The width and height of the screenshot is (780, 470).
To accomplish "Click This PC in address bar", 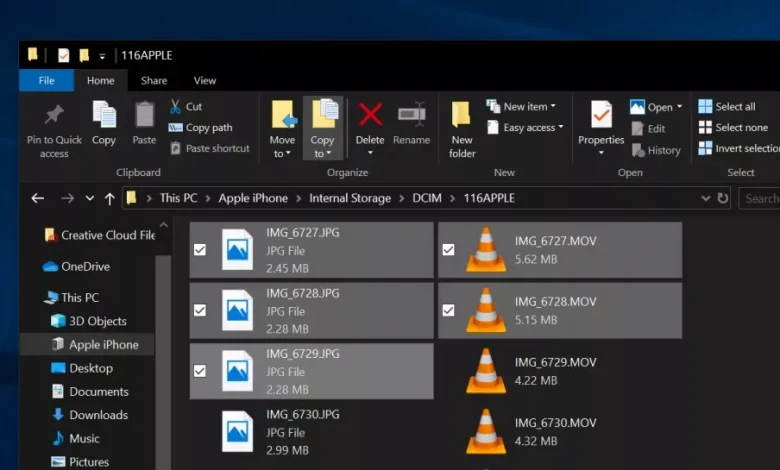I will (178, 198).
